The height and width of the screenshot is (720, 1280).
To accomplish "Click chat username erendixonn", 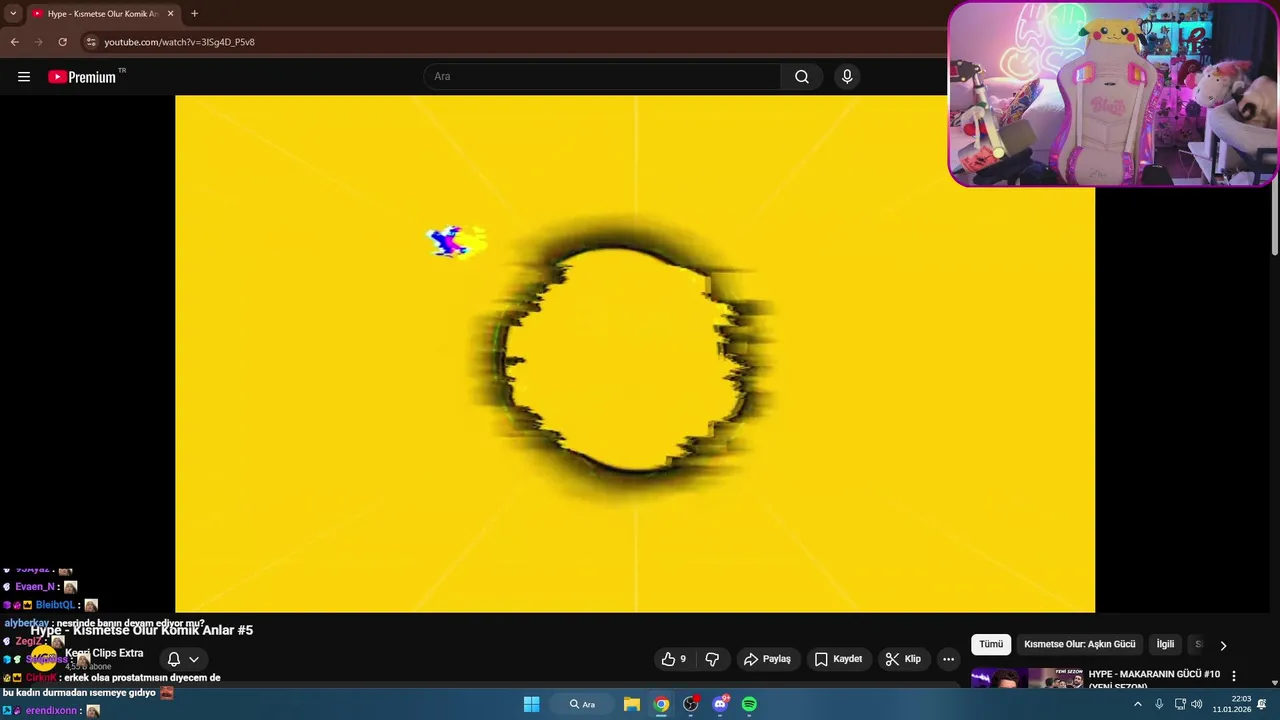I will 51,711.
